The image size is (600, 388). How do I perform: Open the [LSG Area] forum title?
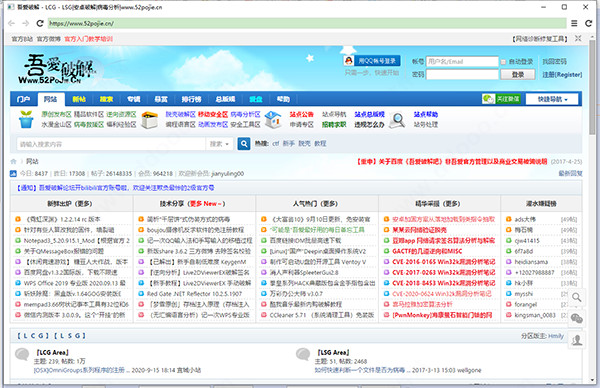pyautogui.click(x=333, y=352)
